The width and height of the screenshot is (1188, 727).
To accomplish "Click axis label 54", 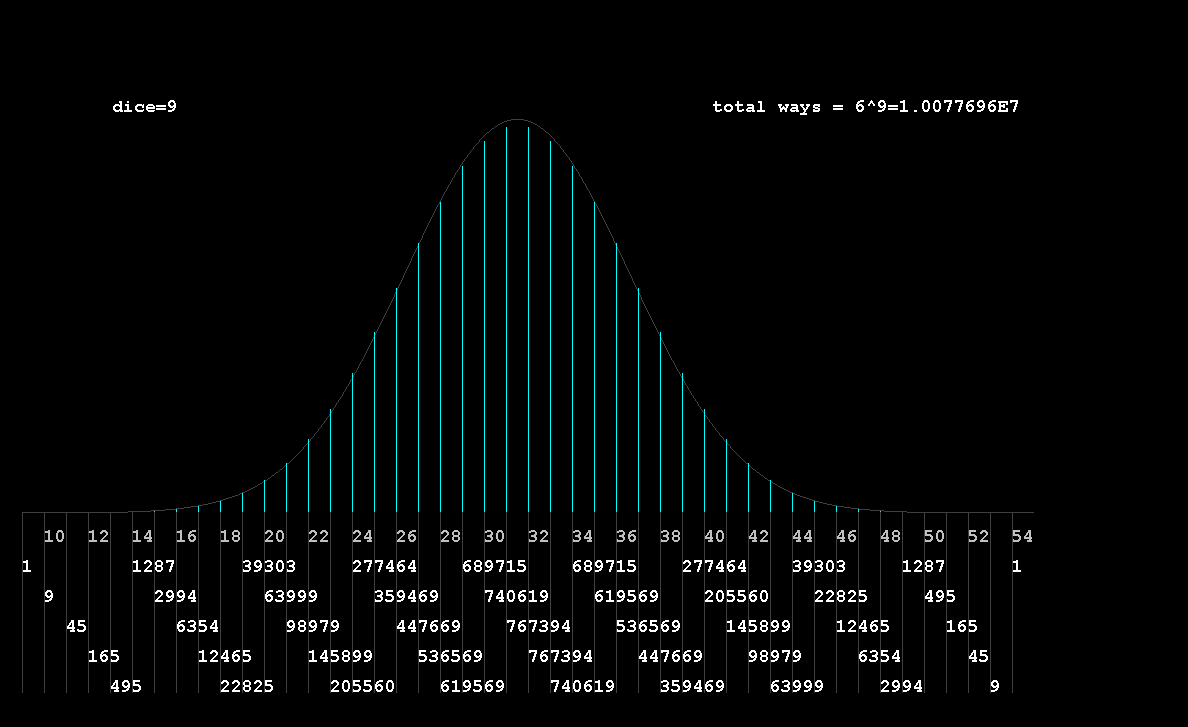I will pos(1022,537).
